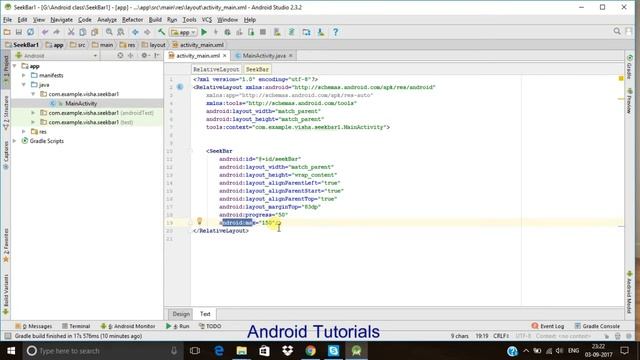The width and height of the screenshot is (640, 360).
Task: Expand the res folder
Action: 24,131
